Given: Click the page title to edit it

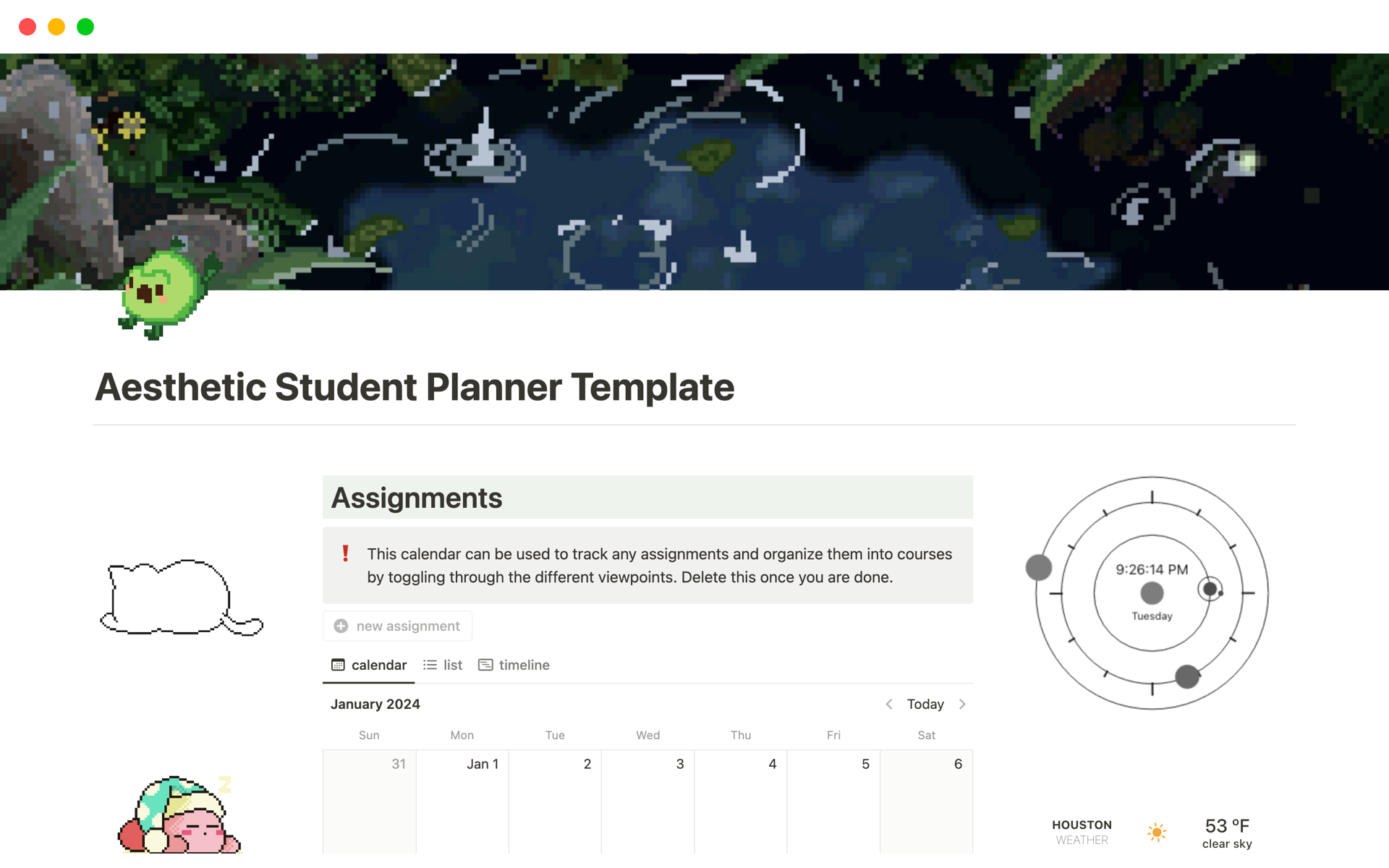Looking at the screenshot, I should [x=415, y=388].
